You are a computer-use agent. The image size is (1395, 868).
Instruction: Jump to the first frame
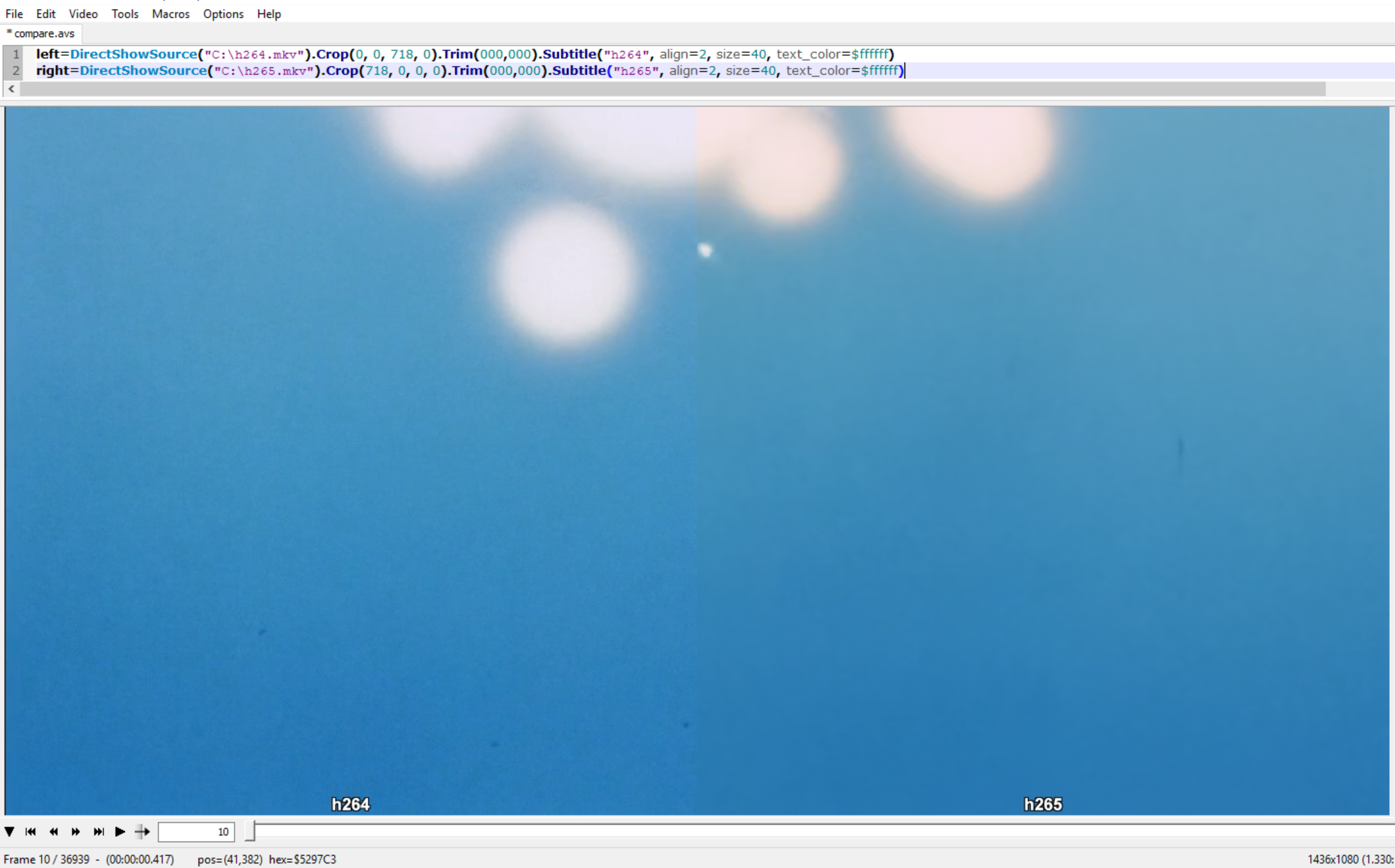point(31,831)
